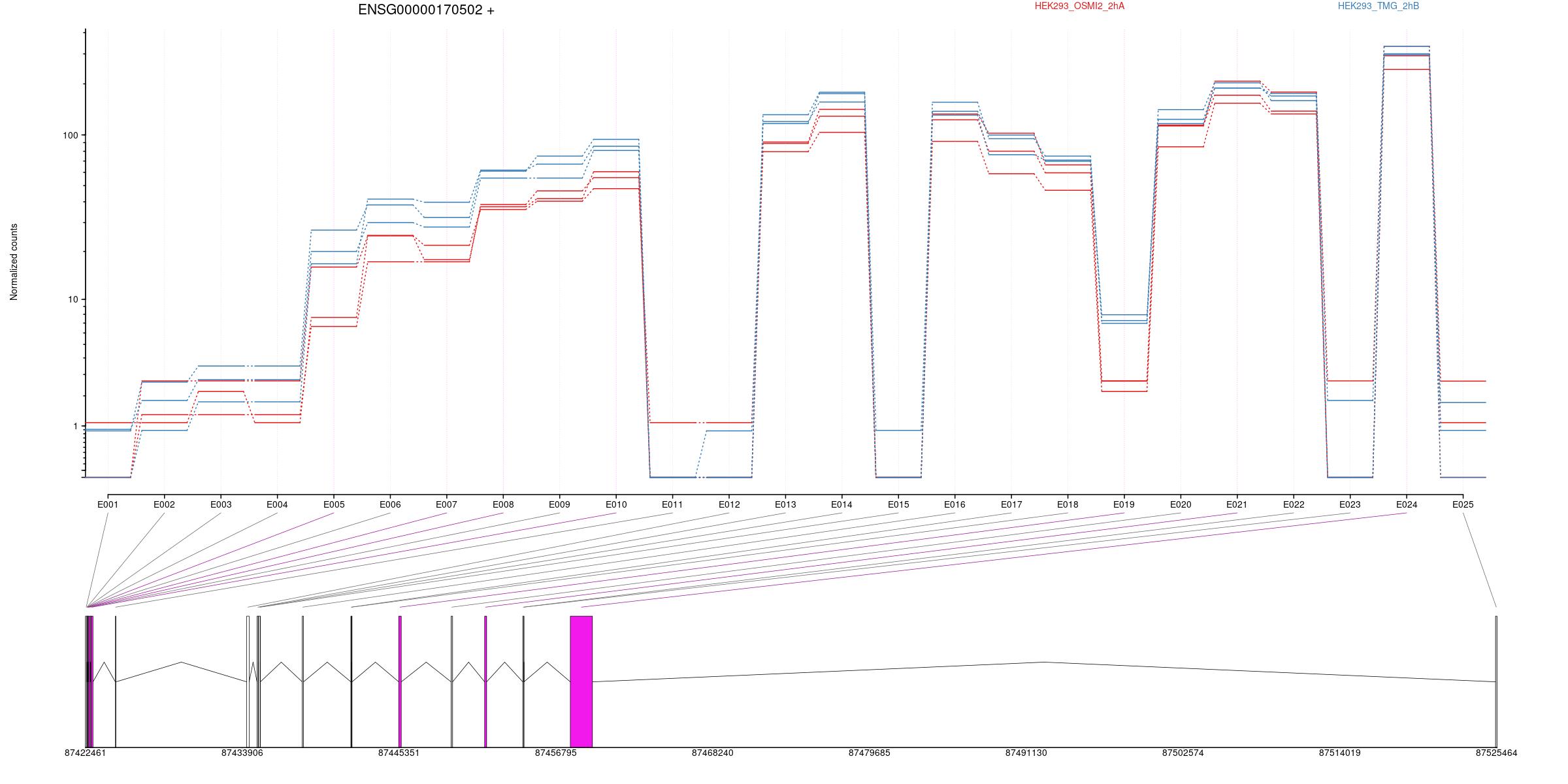The width and height of the screenshot is (1568, 784).
Task: Click exon label E006
Action: click(390, 504)
